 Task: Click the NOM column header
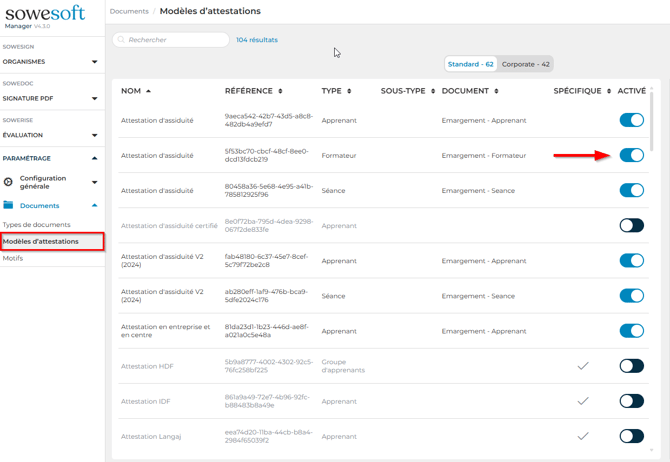[131, 91]
